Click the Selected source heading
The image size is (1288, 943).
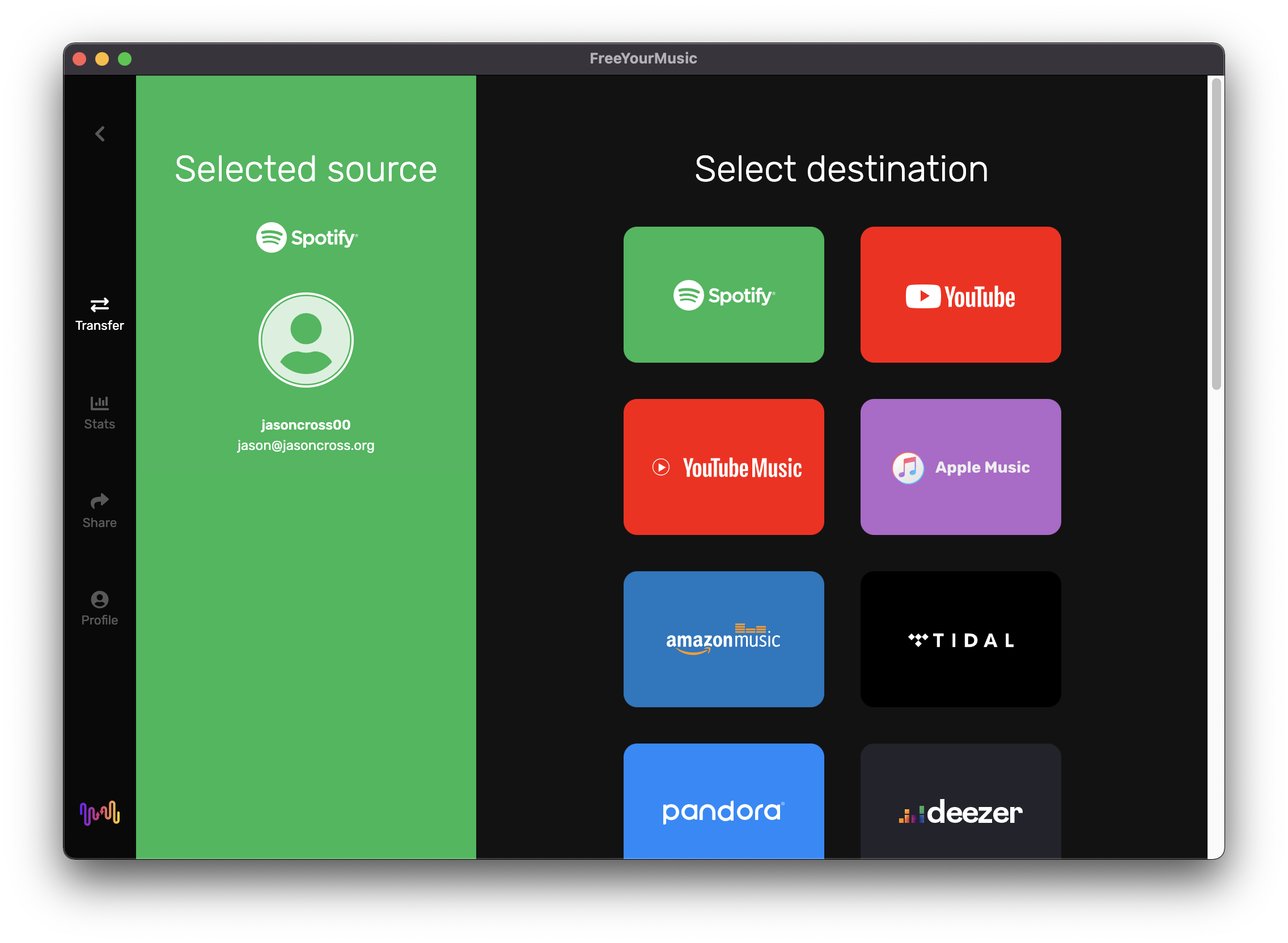tap(306, 169)
